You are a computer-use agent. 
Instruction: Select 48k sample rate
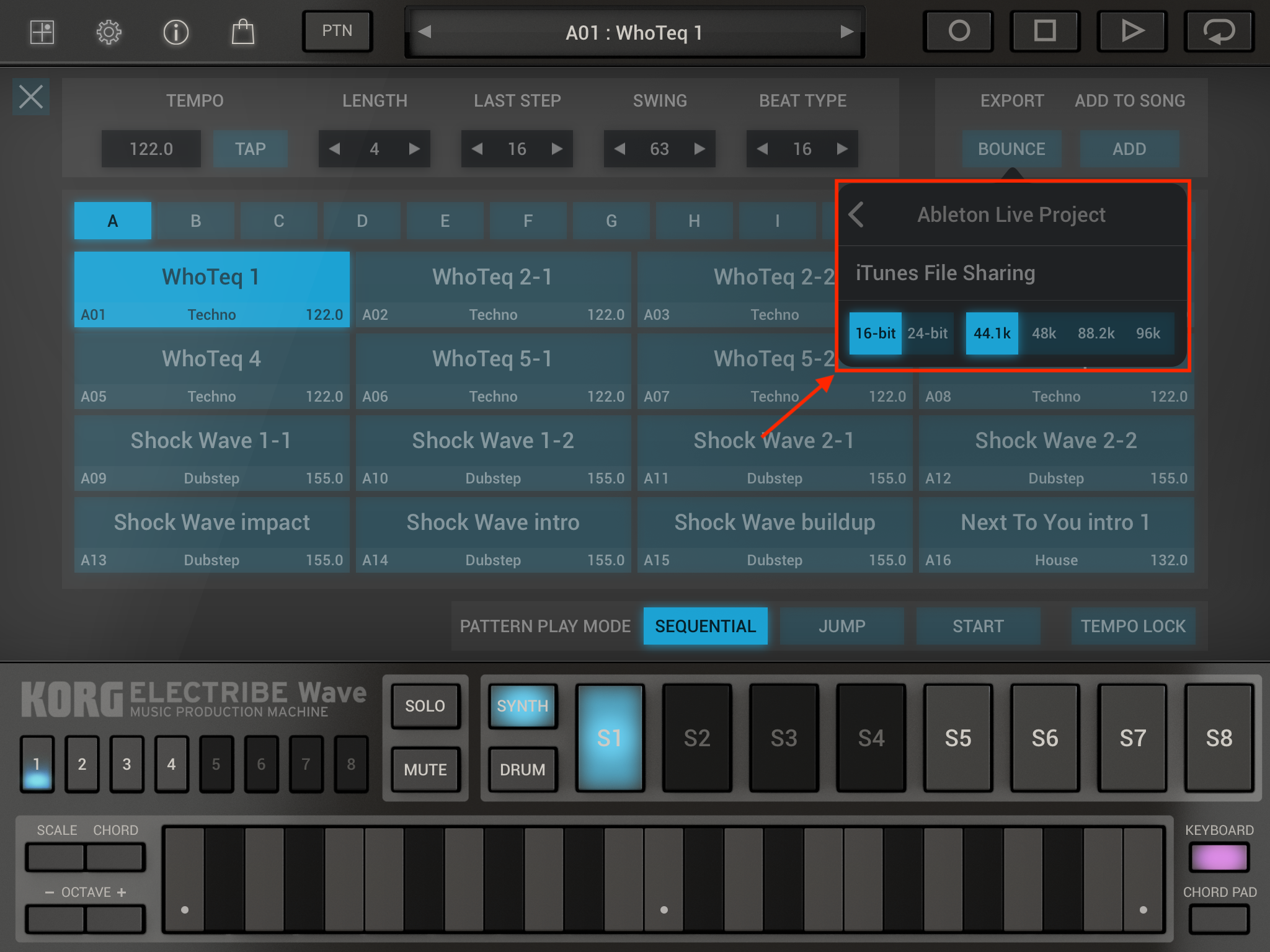[x=1044, y=333]
